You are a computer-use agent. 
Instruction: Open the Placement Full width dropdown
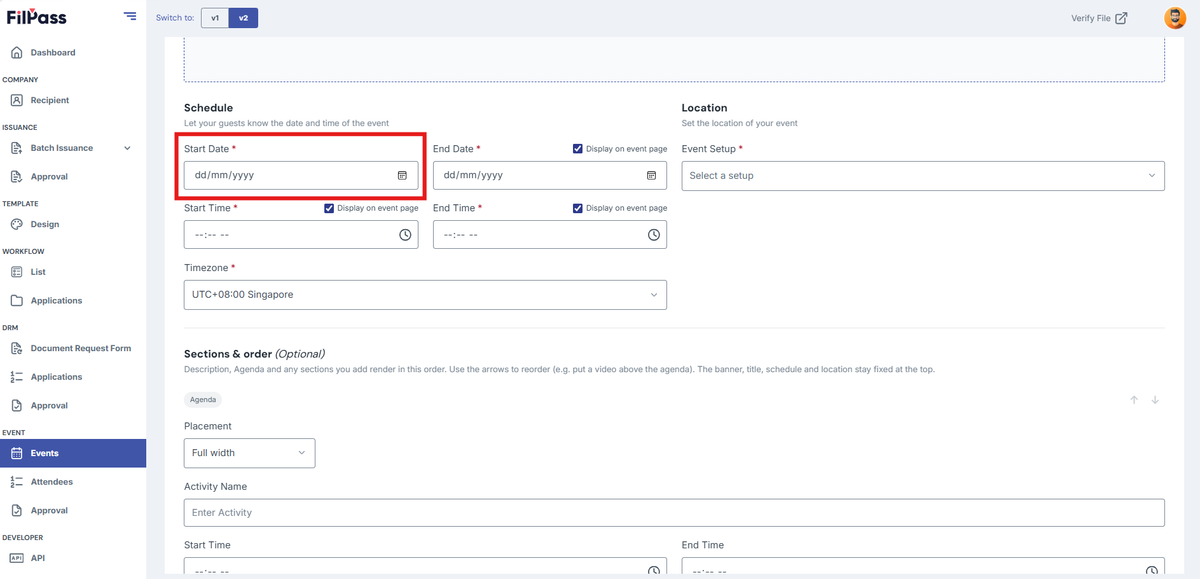click(x=249, y=453)
